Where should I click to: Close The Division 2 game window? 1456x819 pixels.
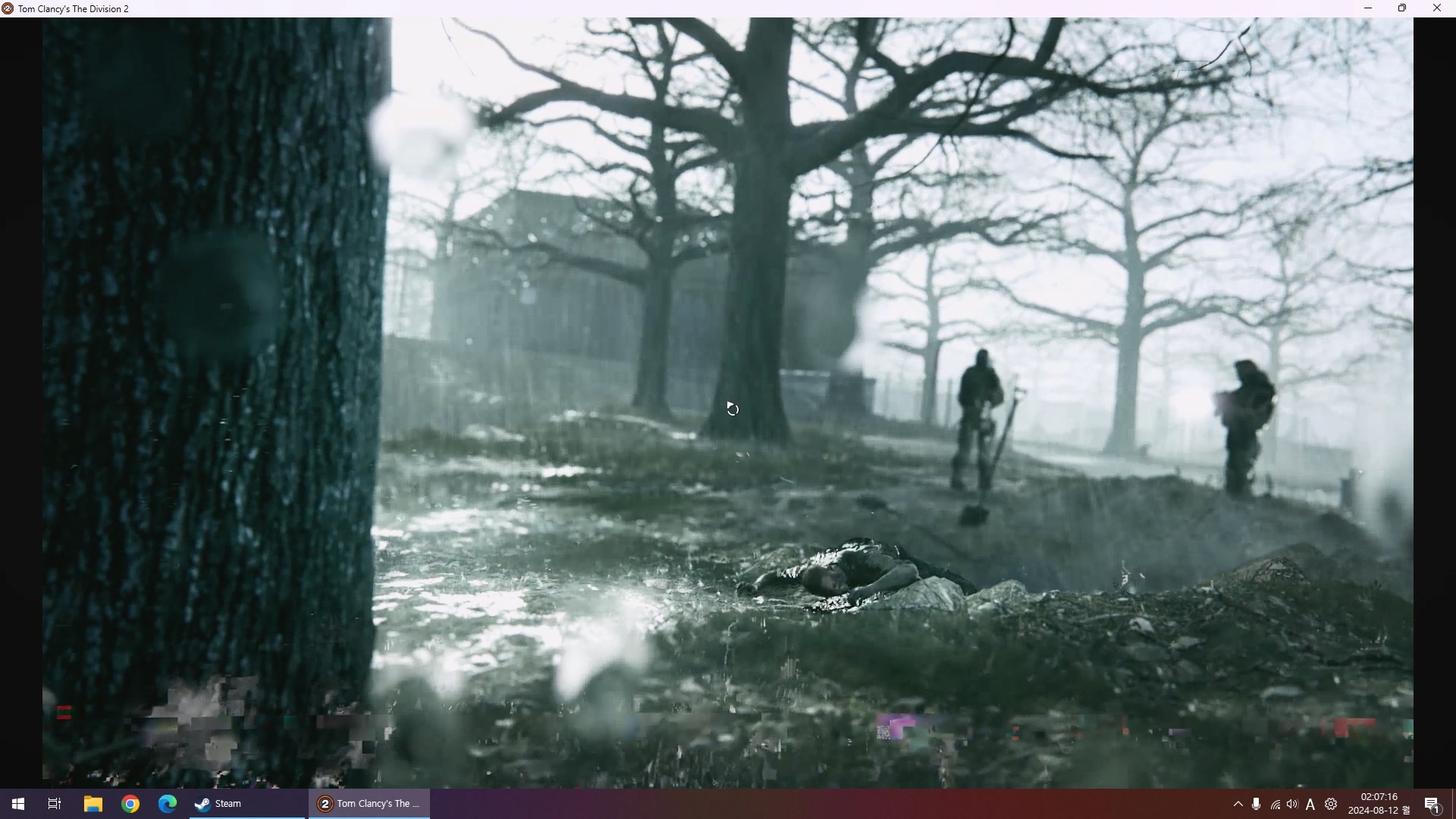1437,8
